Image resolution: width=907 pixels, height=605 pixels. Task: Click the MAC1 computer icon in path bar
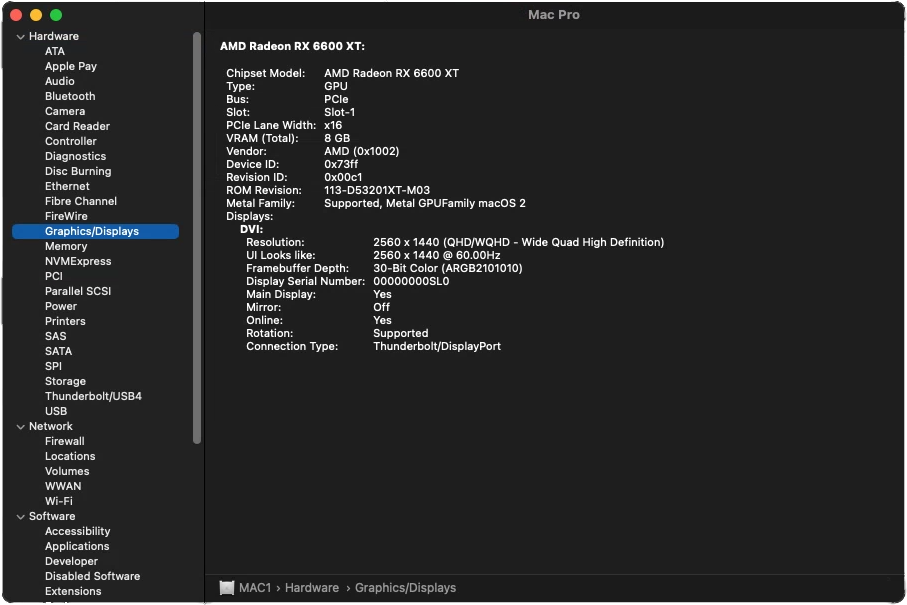(227, 588)
